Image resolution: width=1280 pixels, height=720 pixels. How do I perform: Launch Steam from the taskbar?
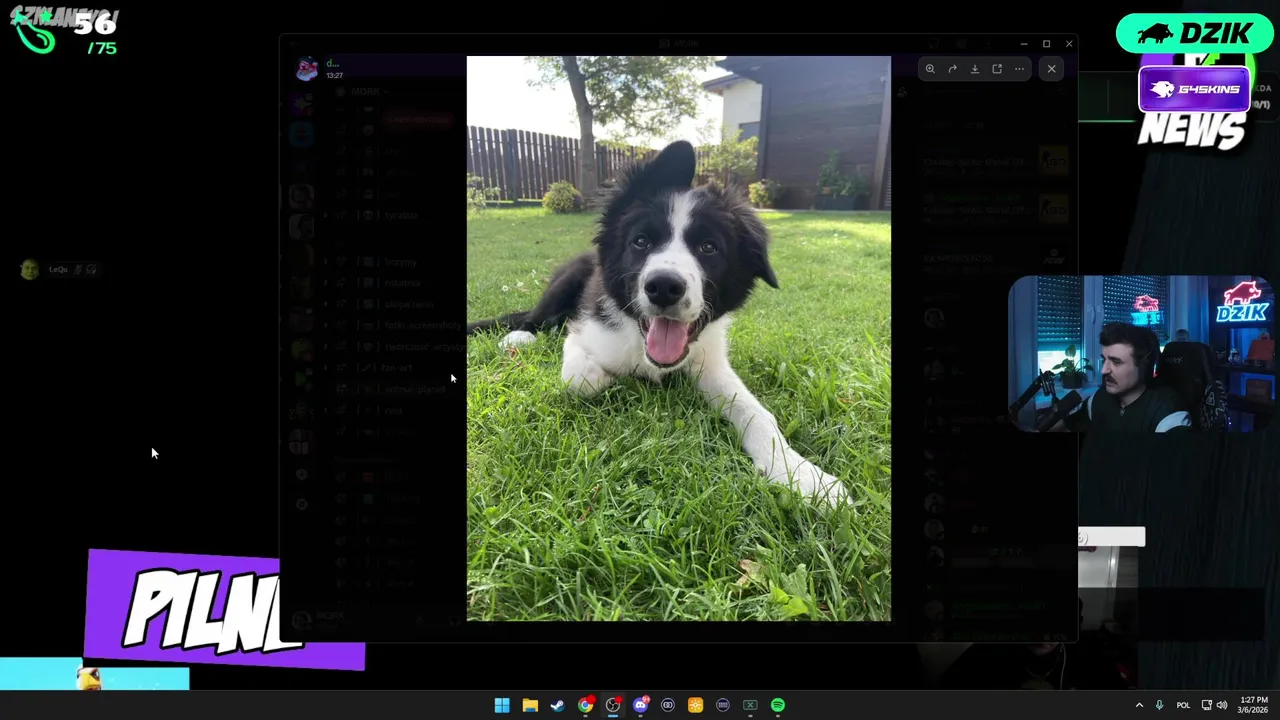(x=557, y=705)
